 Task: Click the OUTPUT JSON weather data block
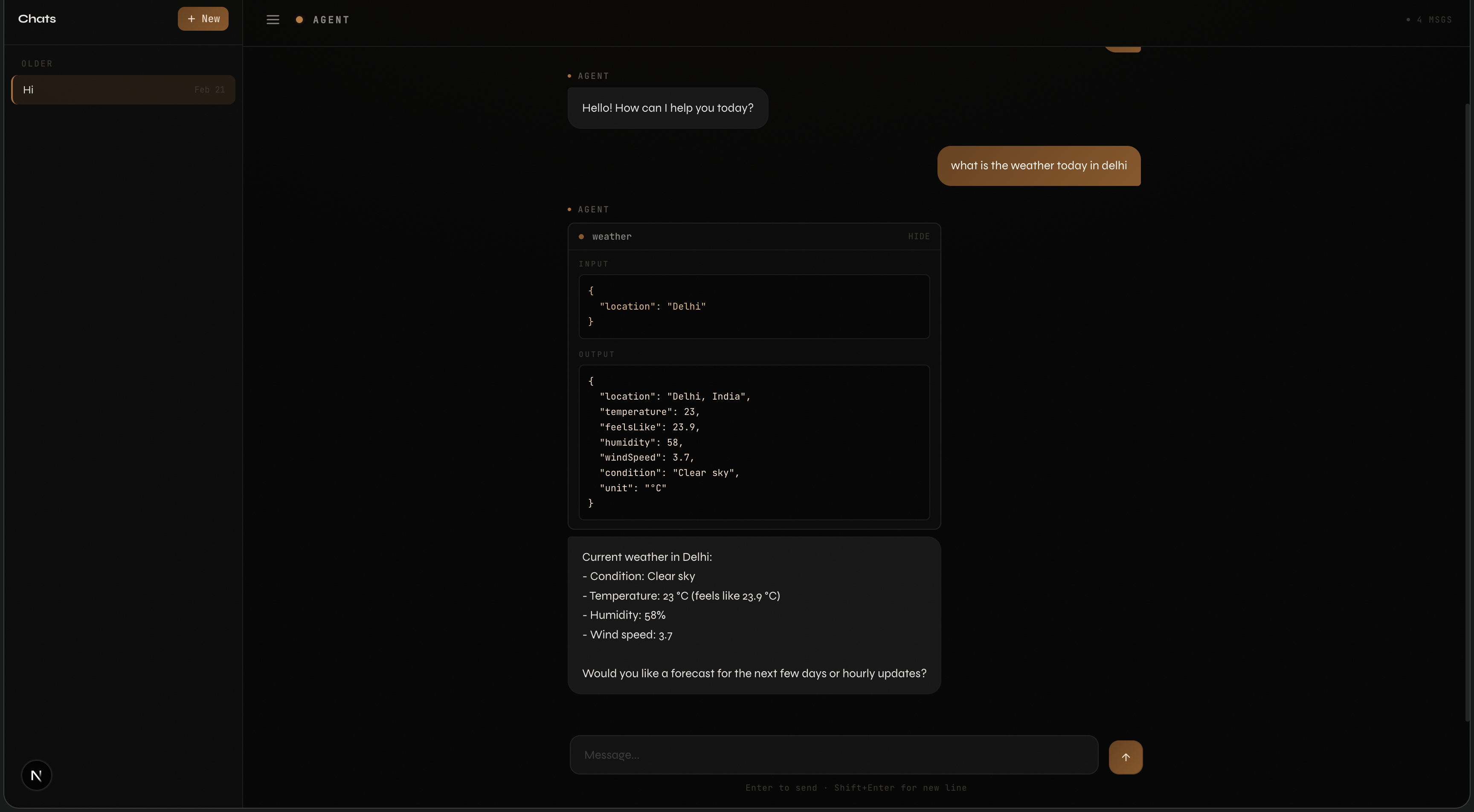click(754, 442)
